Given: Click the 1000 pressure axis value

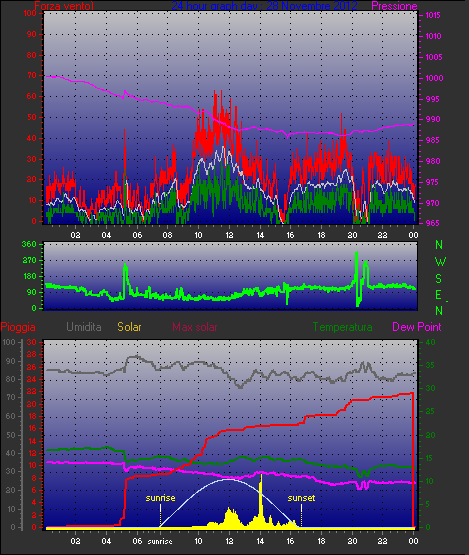Looking at the screenshot, I should click(x=434, y=78).
